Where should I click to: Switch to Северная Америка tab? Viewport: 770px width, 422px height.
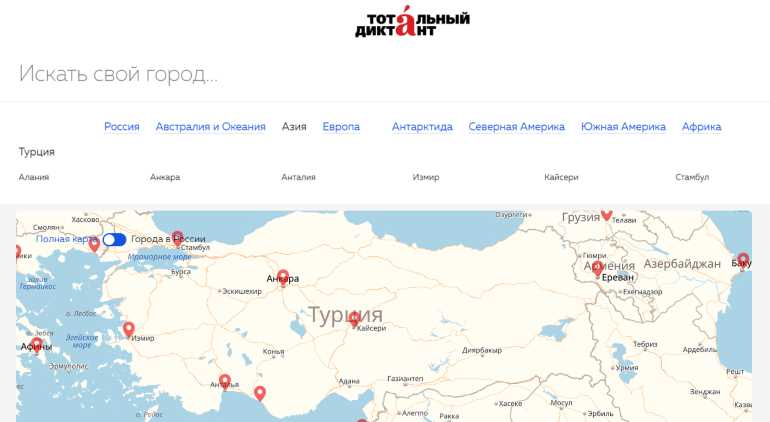click(x=516, y=127)
